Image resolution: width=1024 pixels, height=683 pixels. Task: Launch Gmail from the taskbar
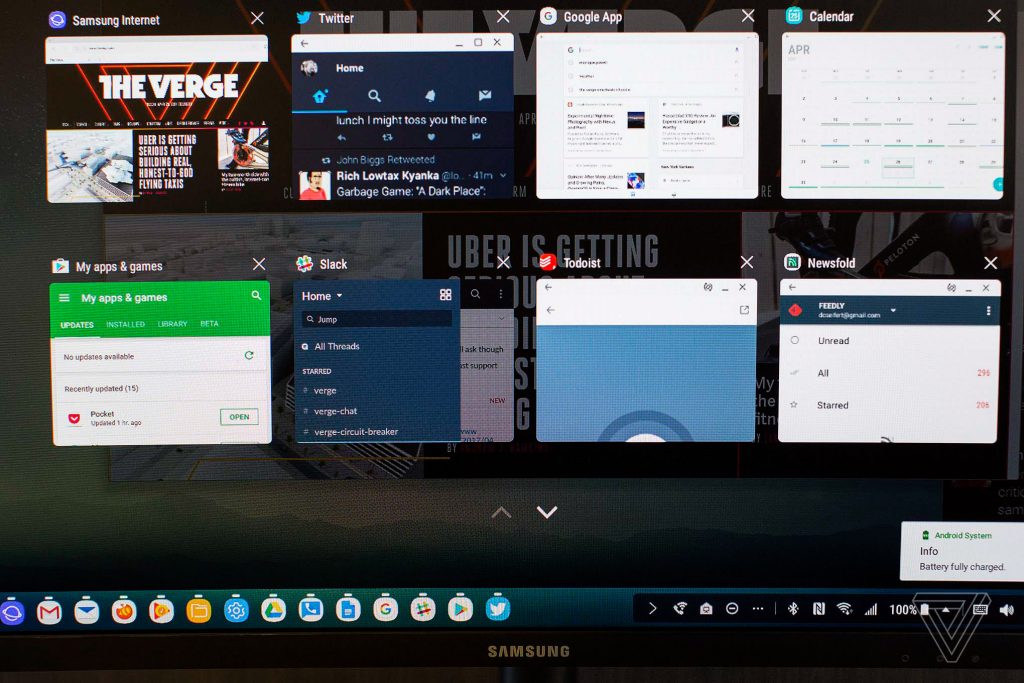point(49,612)
